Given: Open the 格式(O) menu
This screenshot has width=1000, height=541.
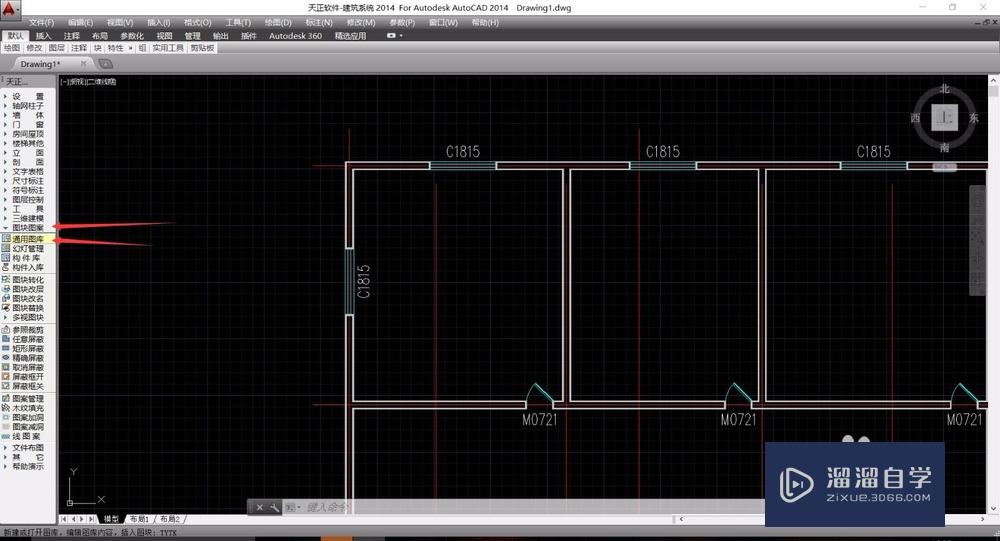Looking at the screenshot, I should [198, 23].
